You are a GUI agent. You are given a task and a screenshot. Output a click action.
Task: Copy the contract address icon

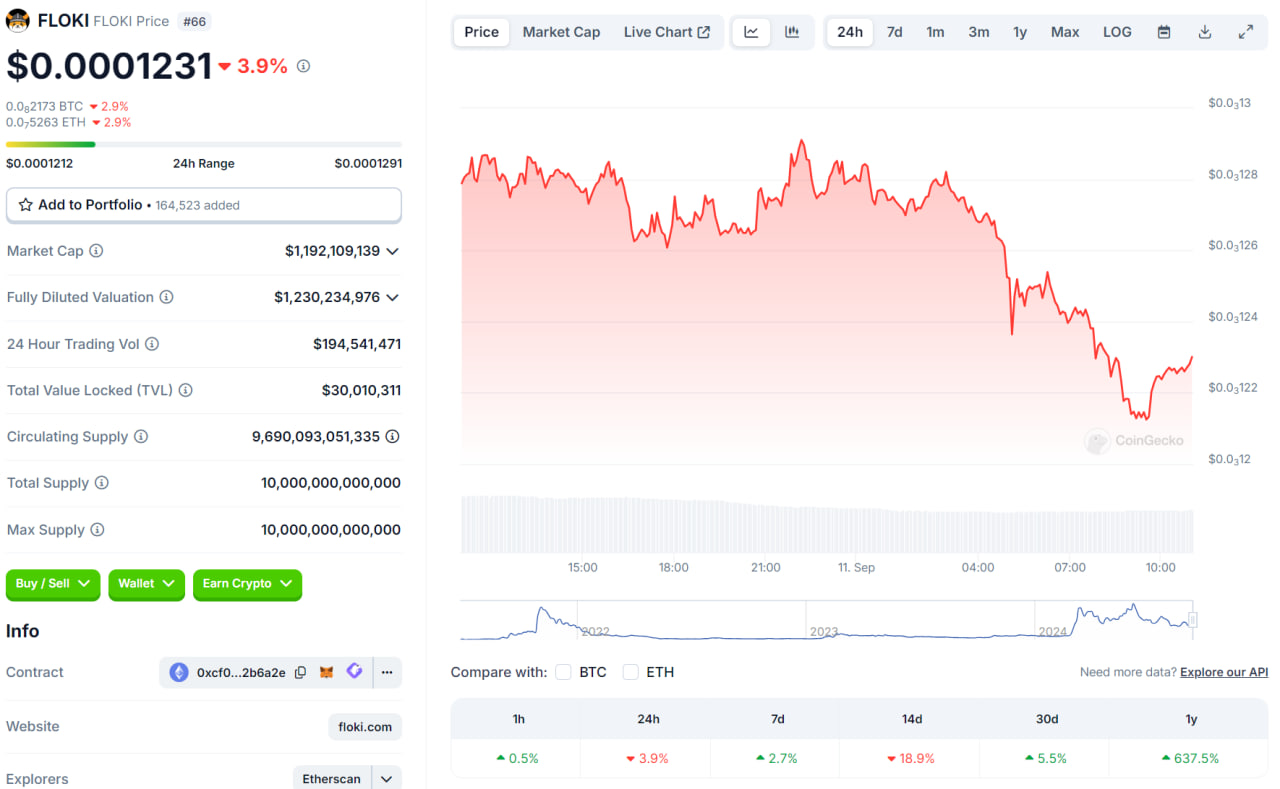300,673
